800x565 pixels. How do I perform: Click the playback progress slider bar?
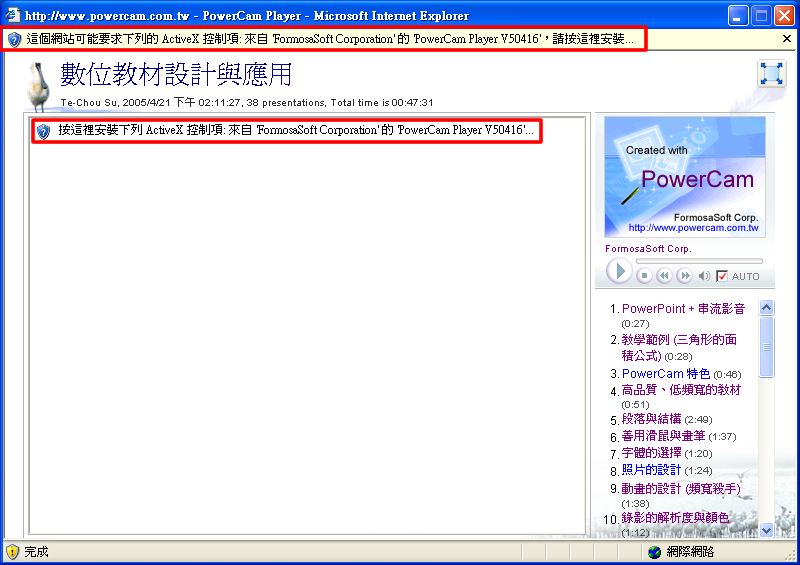click(x=699, y=261)
